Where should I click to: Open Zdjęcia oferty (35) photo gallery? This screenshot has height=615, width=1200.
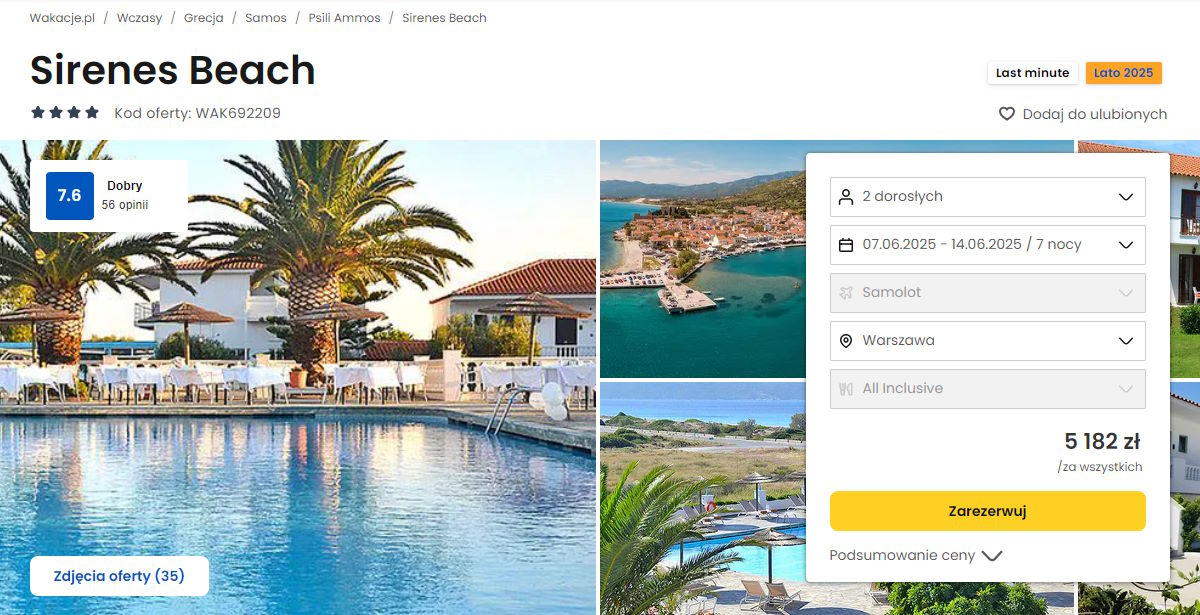pos(119,576)
